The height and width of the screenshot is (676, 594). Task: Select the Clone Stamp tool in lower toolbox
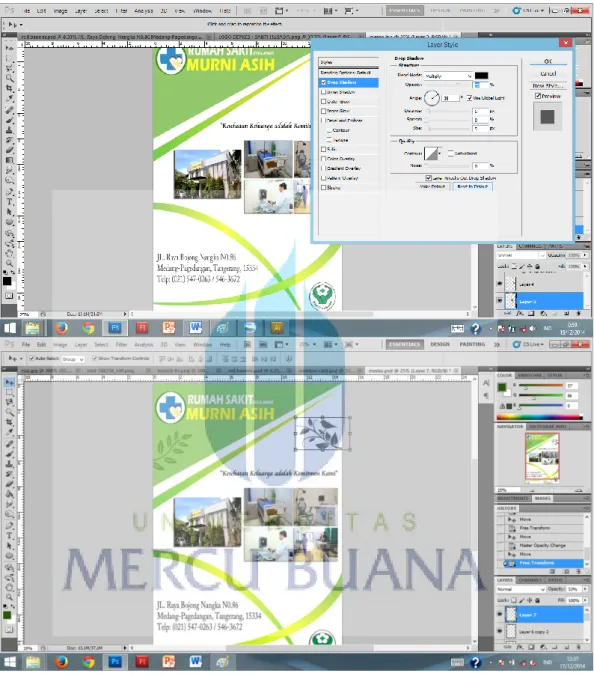(9, 464)
